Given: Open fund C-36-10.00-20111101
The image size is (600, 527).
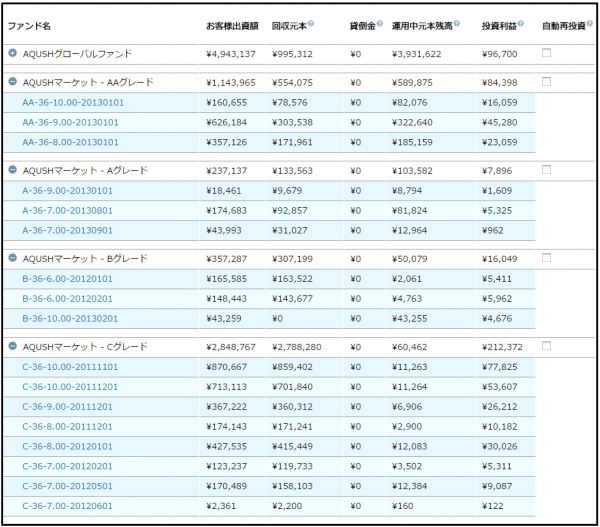Looking at the screenshot, I should pyautogui.click(x=70, y=367).
